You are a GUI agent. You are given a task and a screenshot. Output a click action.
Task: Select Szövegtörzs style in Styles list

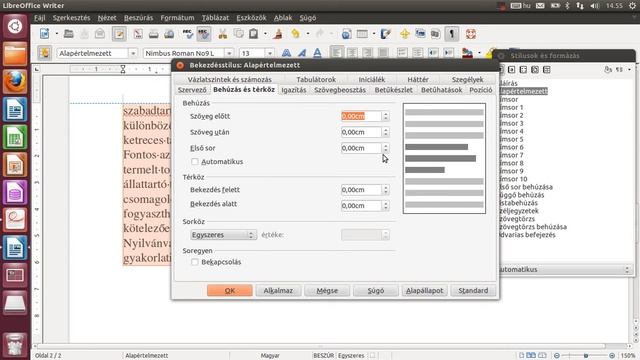pyautogui.click(x=517, y=219)
